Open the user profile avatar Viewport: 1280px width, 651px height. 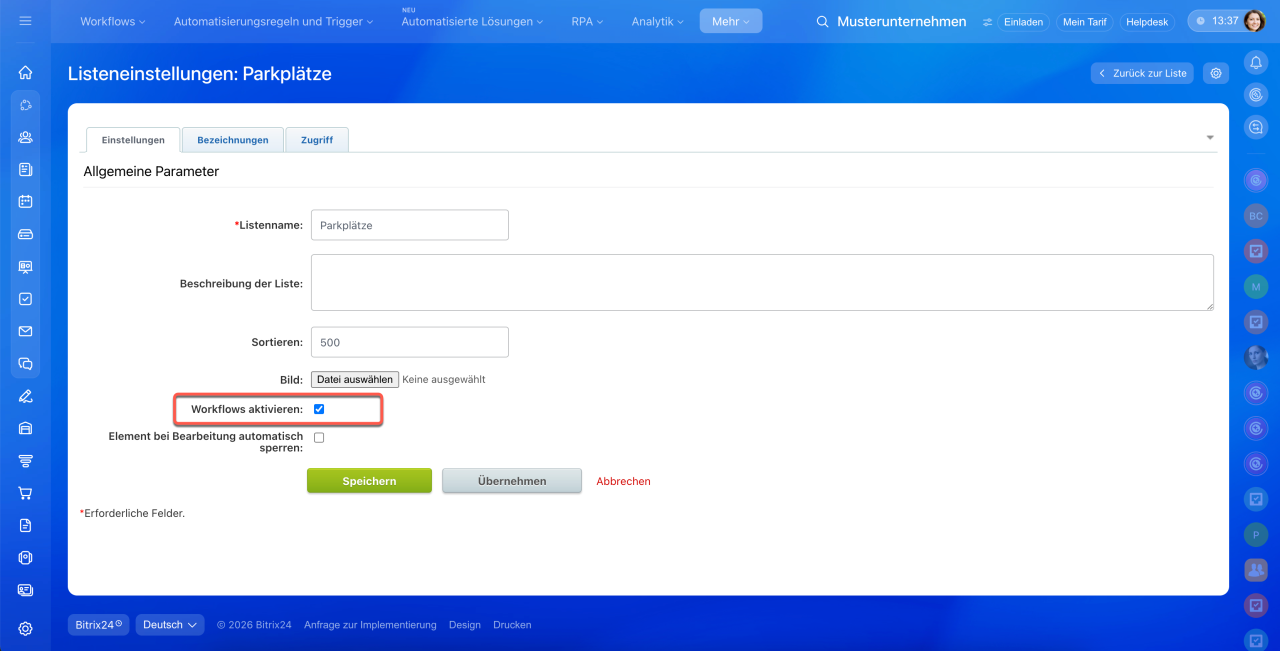tap(1255, 21)
